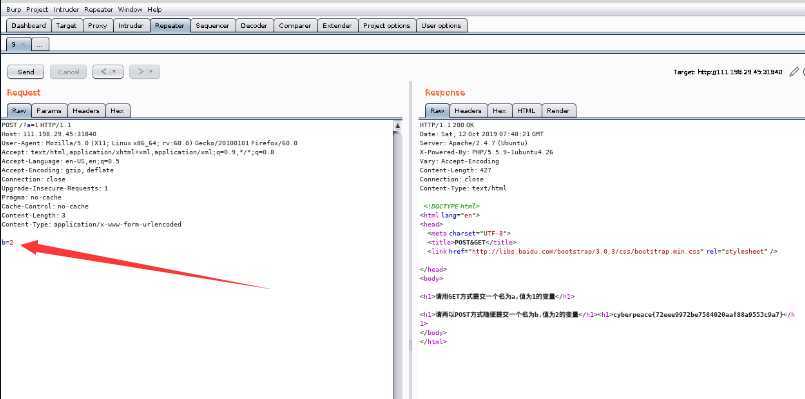This screenshot has width=805, height=399.
Task: Click the POST /?a=1 request line
Action: (36, 125)
